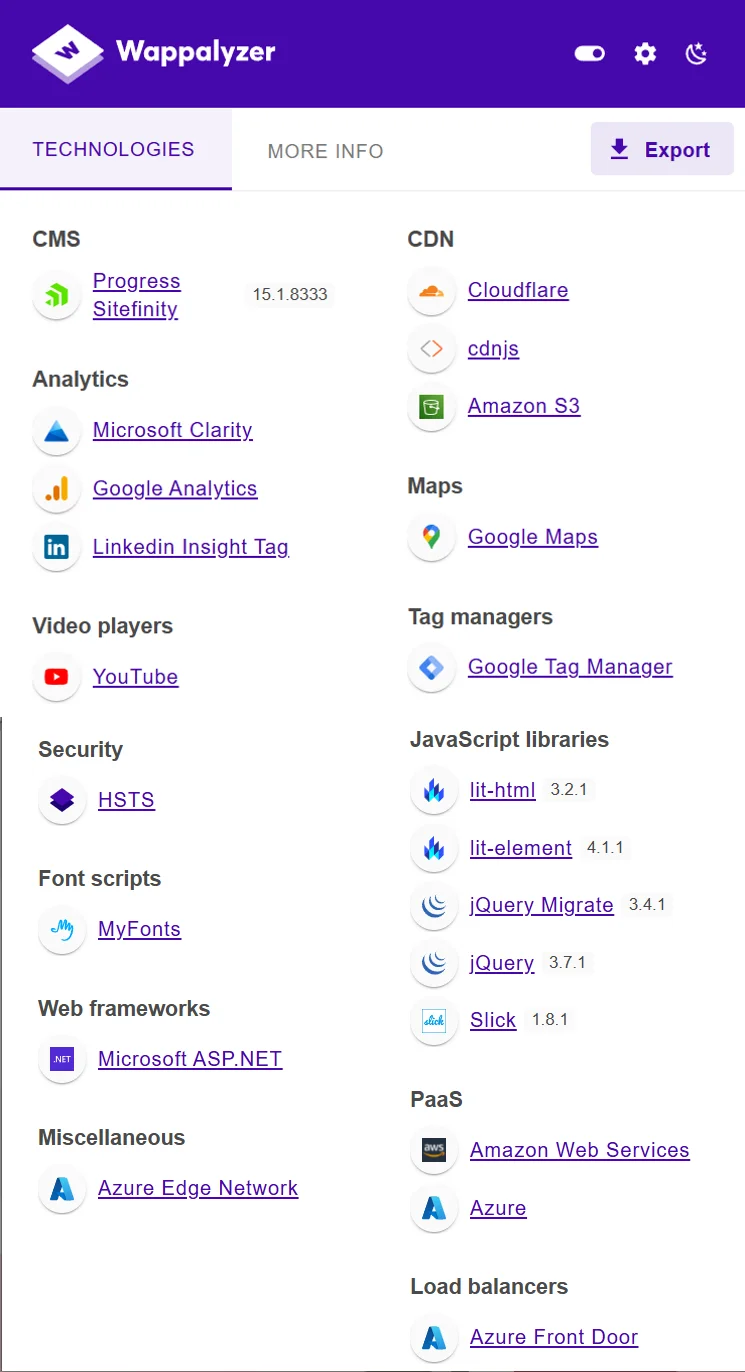
Task: Click the jQuery 3.7.1 icon
Action: (434, 963)
